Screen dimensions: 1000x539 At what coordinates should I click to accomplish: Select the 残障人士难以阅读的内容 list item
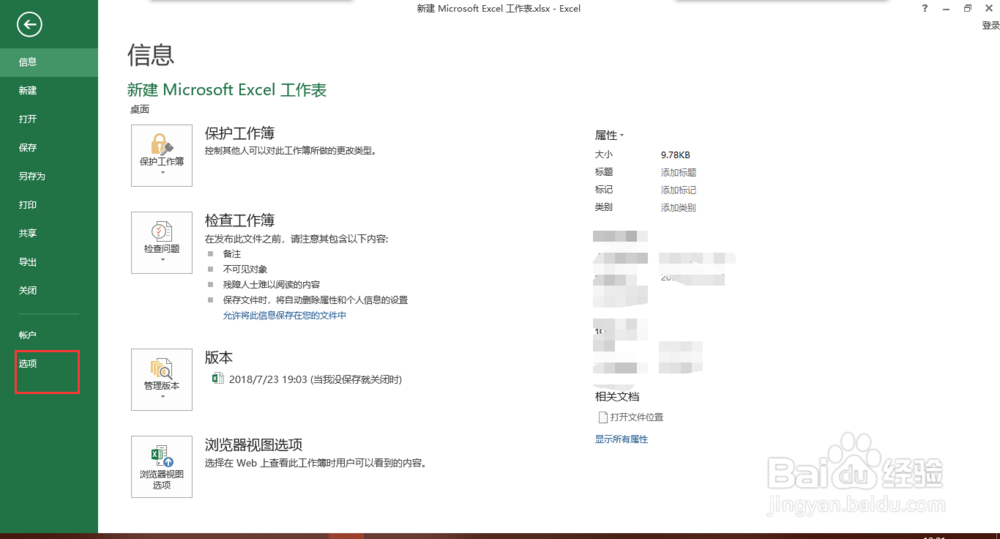point(271,284)
